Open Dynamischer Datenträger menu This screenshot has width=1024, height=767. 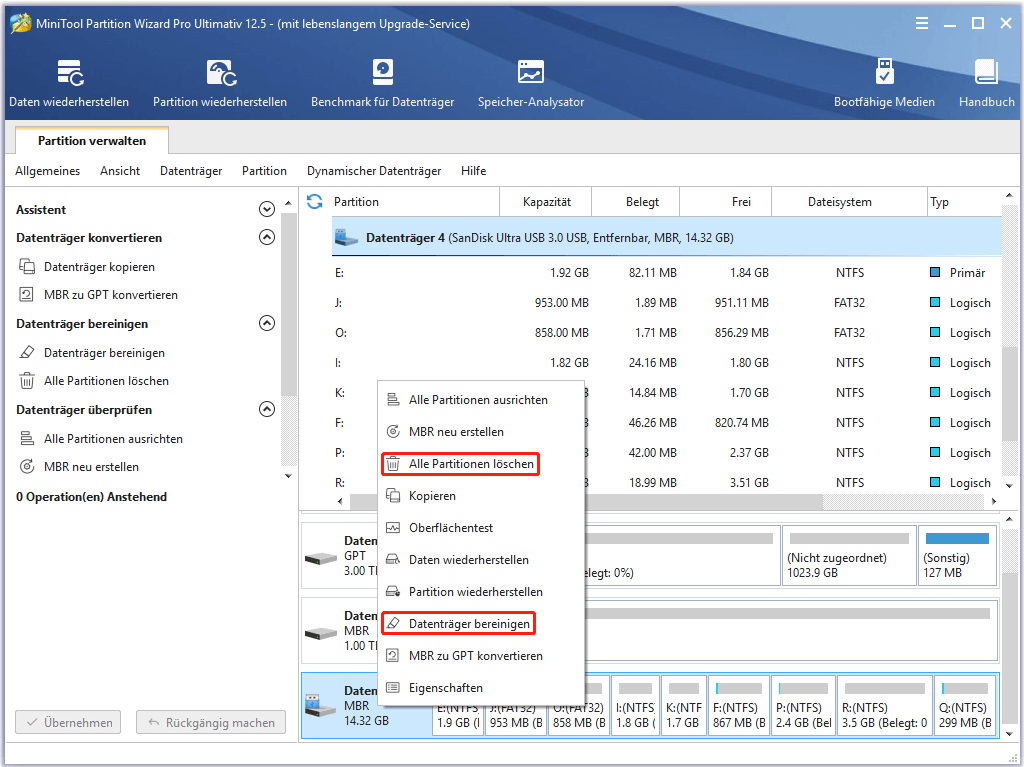point(374,171)
